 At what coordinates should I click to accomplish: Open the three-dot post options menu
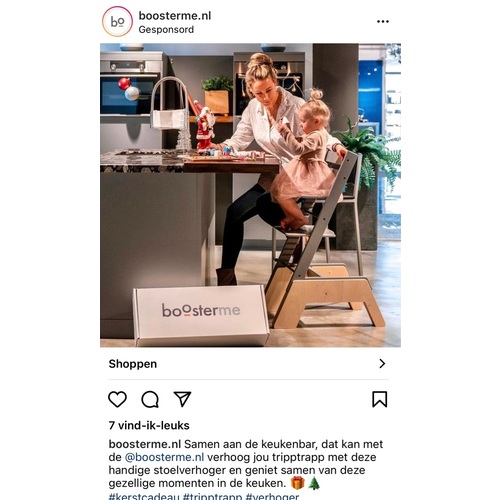click(x=383, y=21)
